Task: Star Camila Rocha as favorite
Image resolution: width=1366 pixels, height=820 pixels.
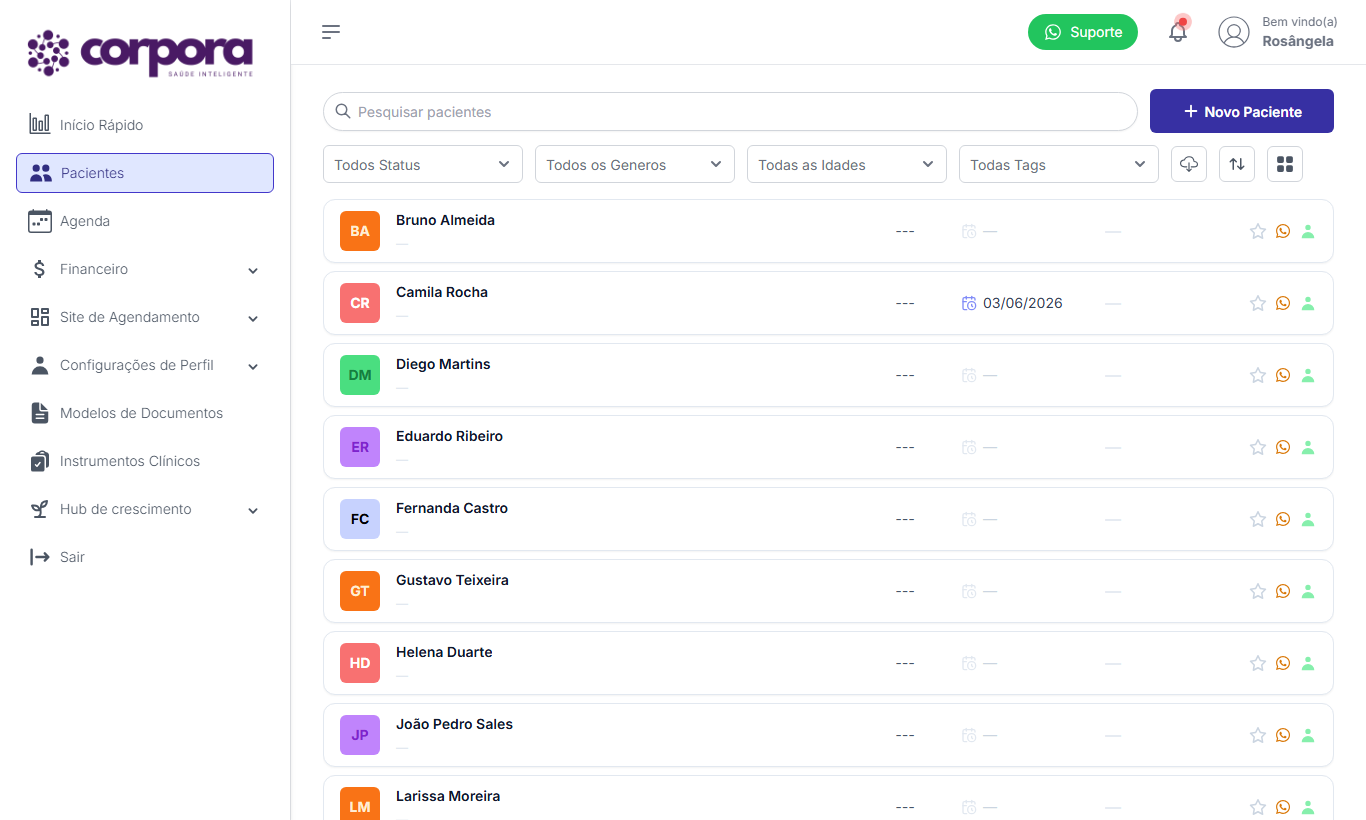Action: click(x=1258, y=303)
